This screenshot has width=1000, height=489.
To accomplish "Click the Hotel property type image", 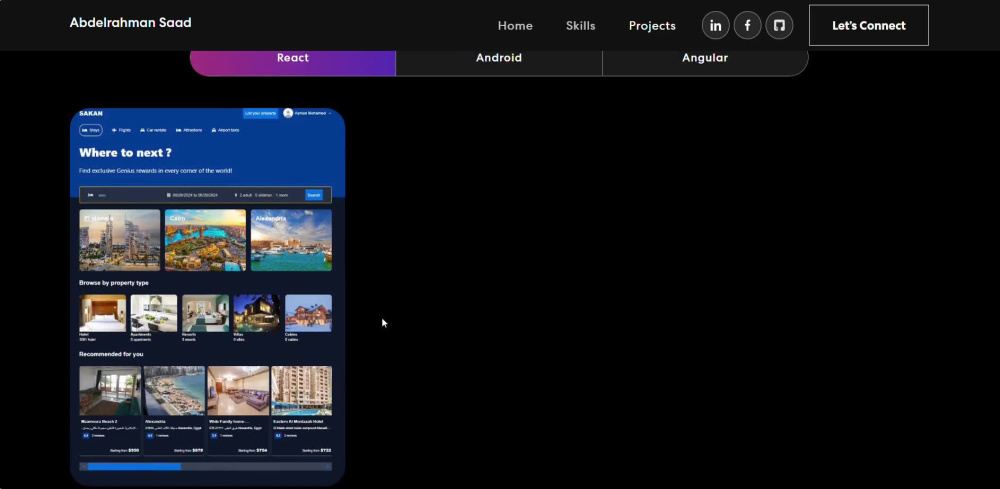I will coord(103,313).
